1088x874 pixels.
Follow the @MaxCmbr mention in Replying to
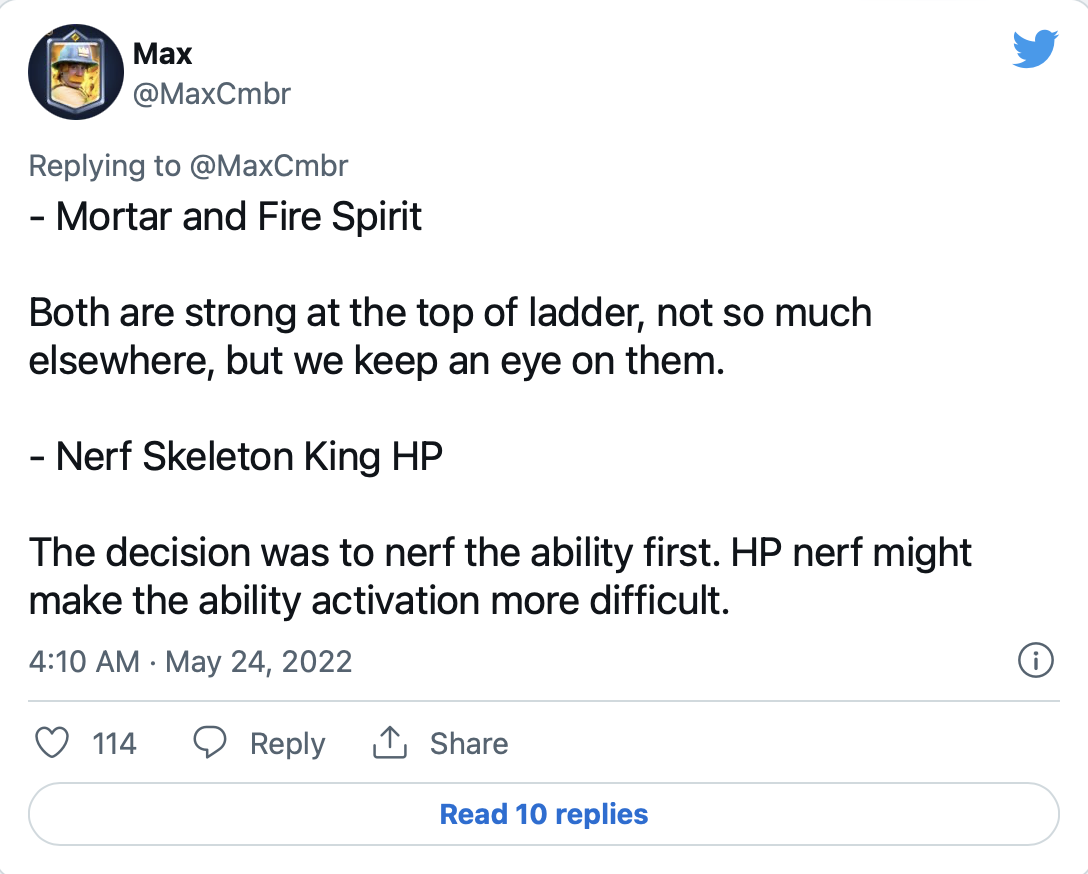269,166
